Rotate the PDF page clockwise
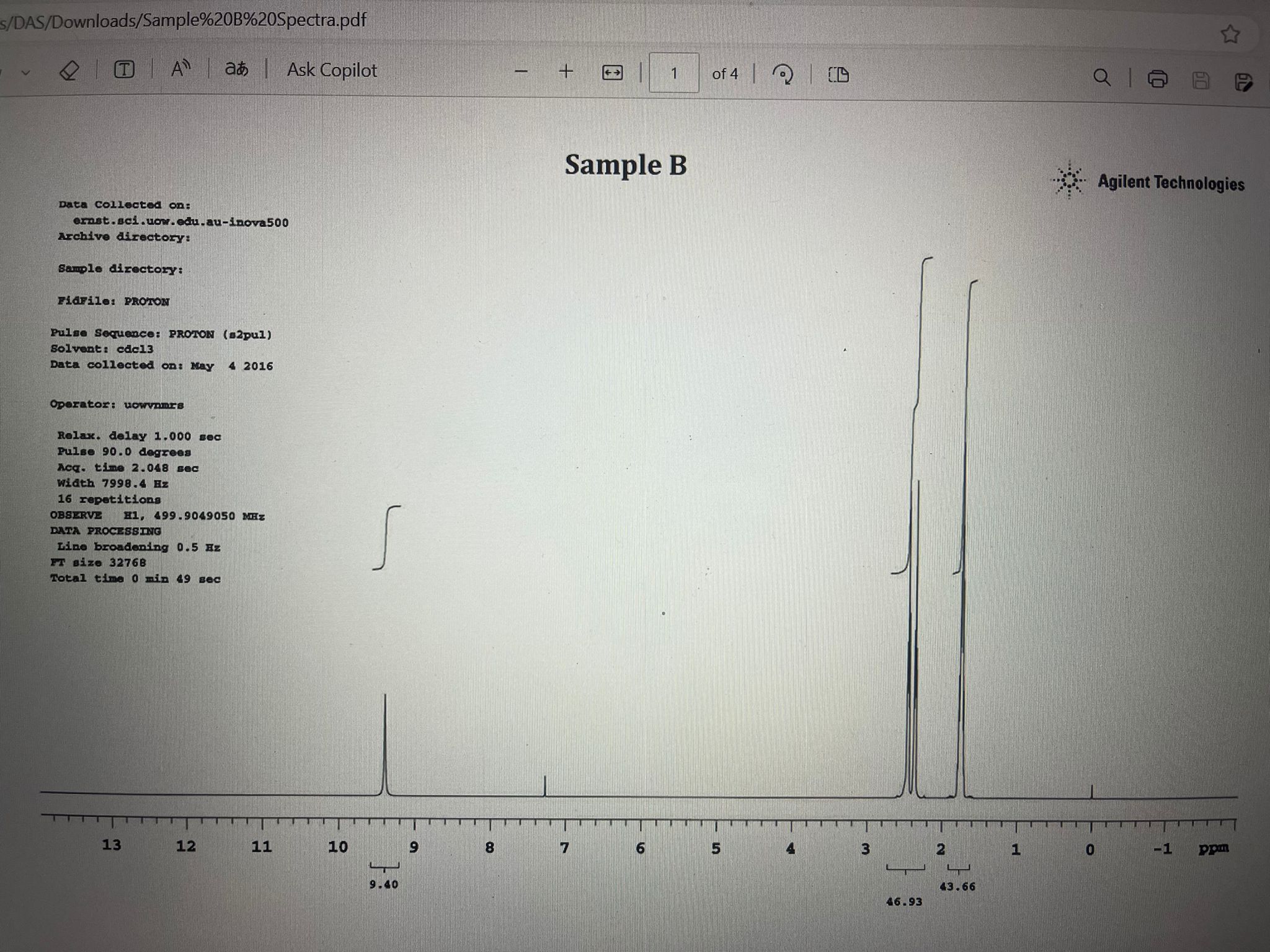Image resolution: width=1270 pixels, height=952 pixels. pyautogui.click(x=783, y=74)
